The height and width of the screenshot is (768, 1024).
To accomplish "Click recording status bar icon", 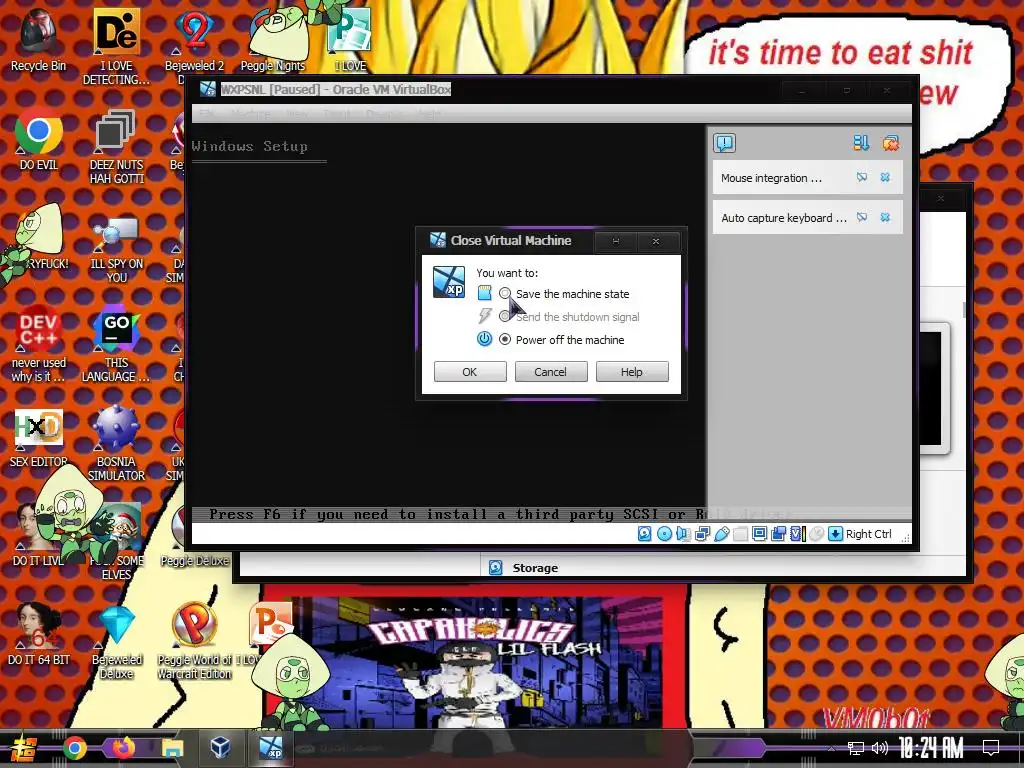I will 778,534.
